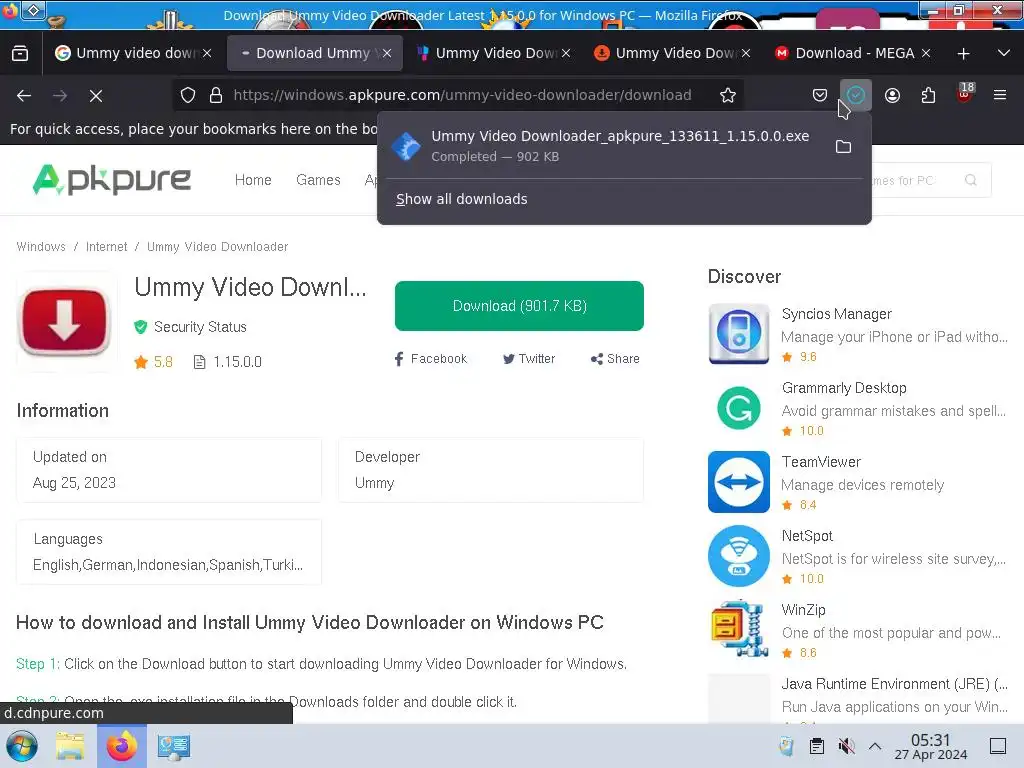Image resolution: width=1024 pixels, height=768 pixels.
Task: Open the WinZip app icon
Action: click(x=739, y=629)
